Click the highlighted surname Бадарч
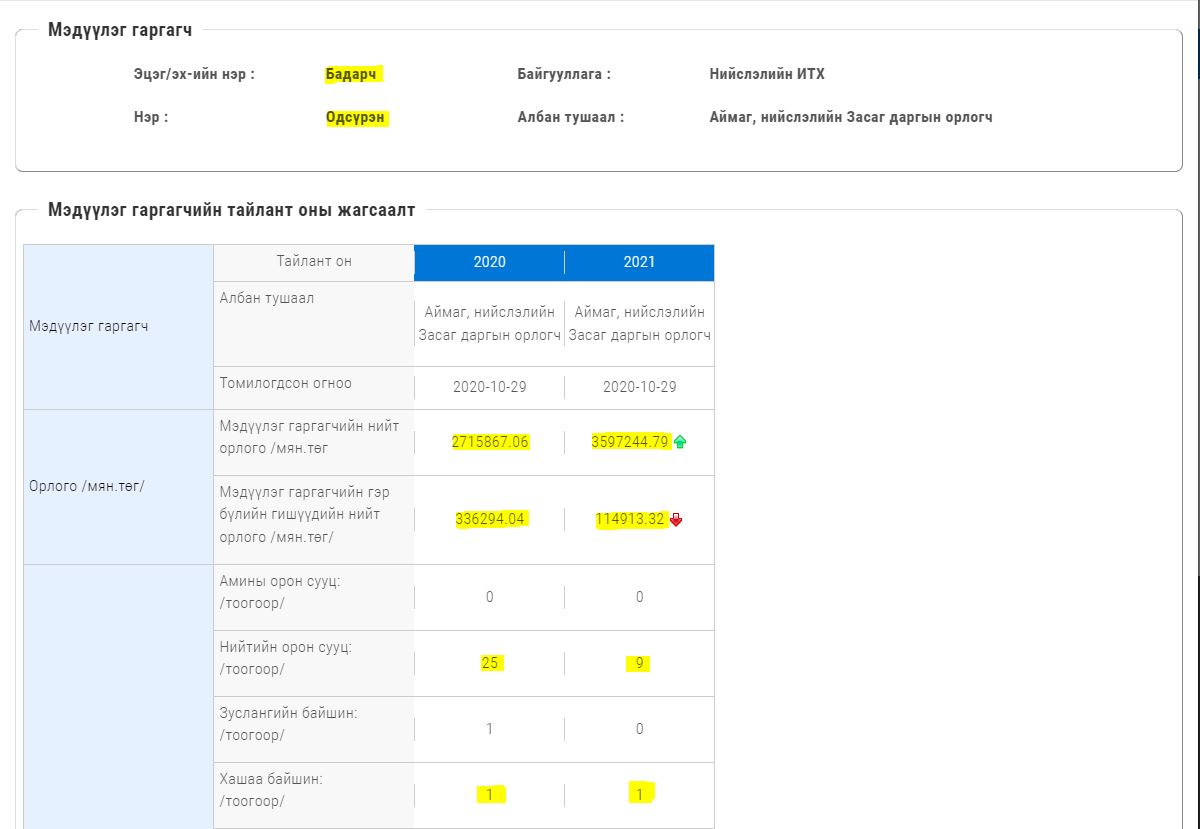Screen dimensions: 1200x829 tap(352, 74)
